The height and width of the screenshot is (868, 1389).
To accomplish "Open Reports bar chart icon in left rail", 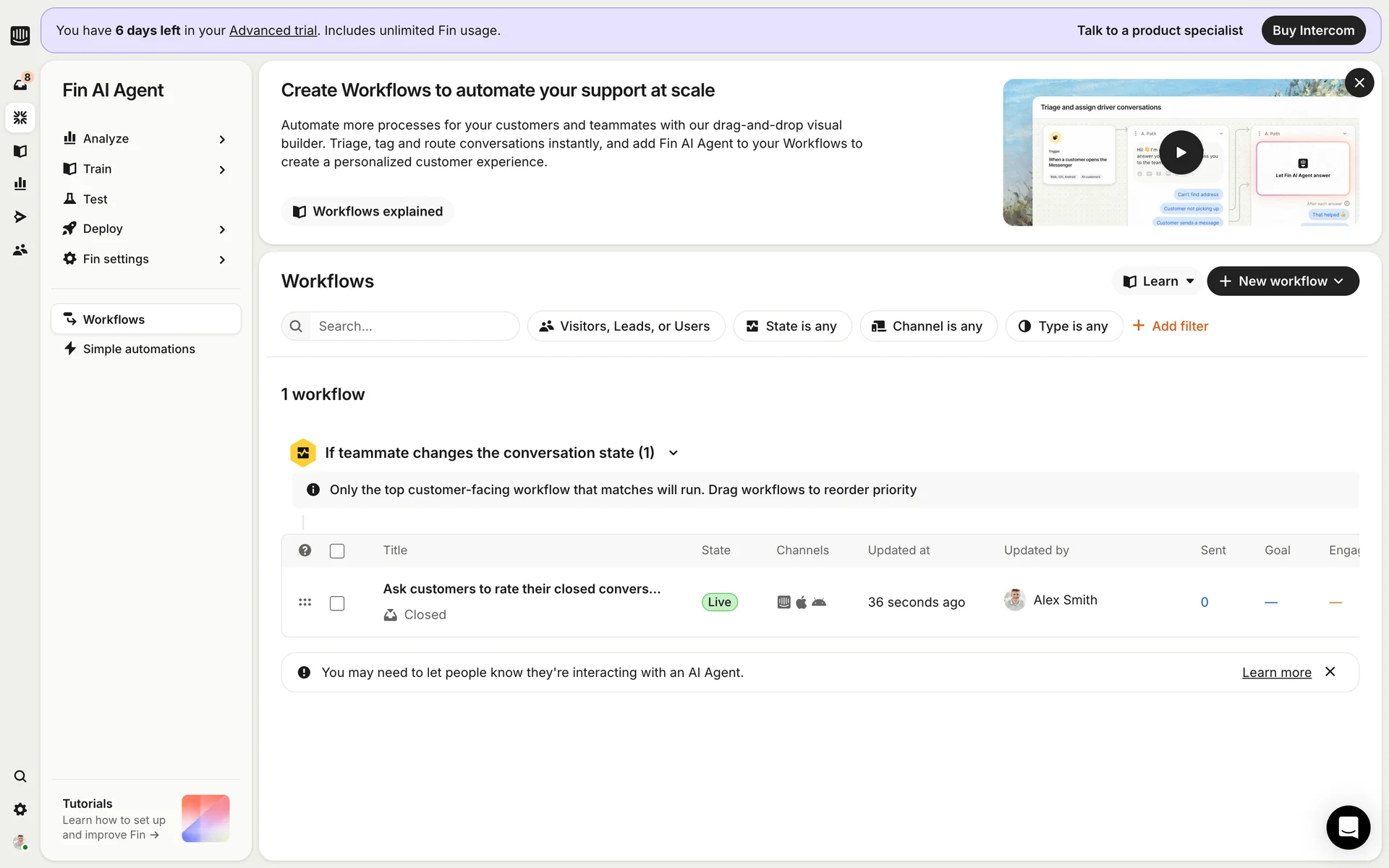I will pos(20,184).
